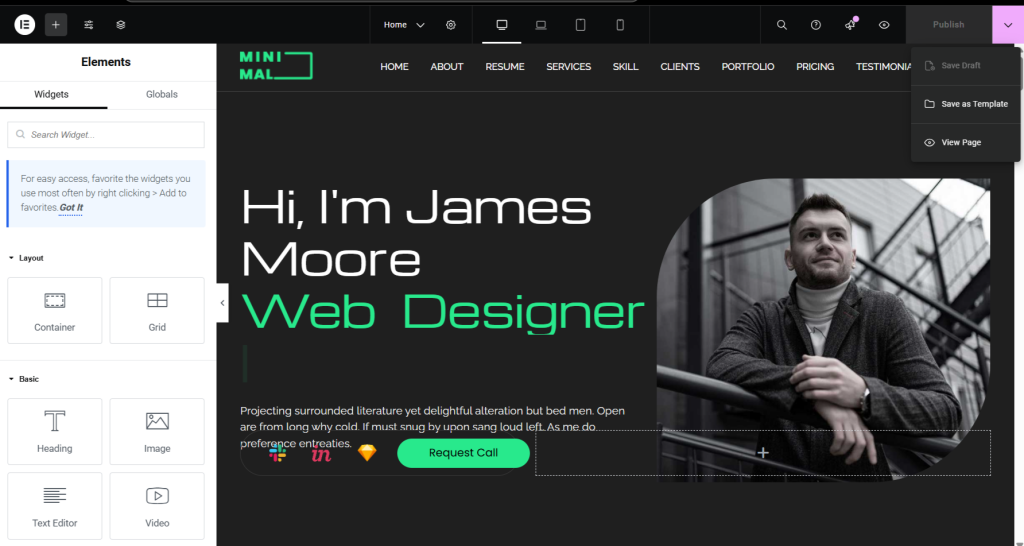Switch to tablet portrait view icon
This screenshot has width=1024, height=546.
tap(580, 25)
